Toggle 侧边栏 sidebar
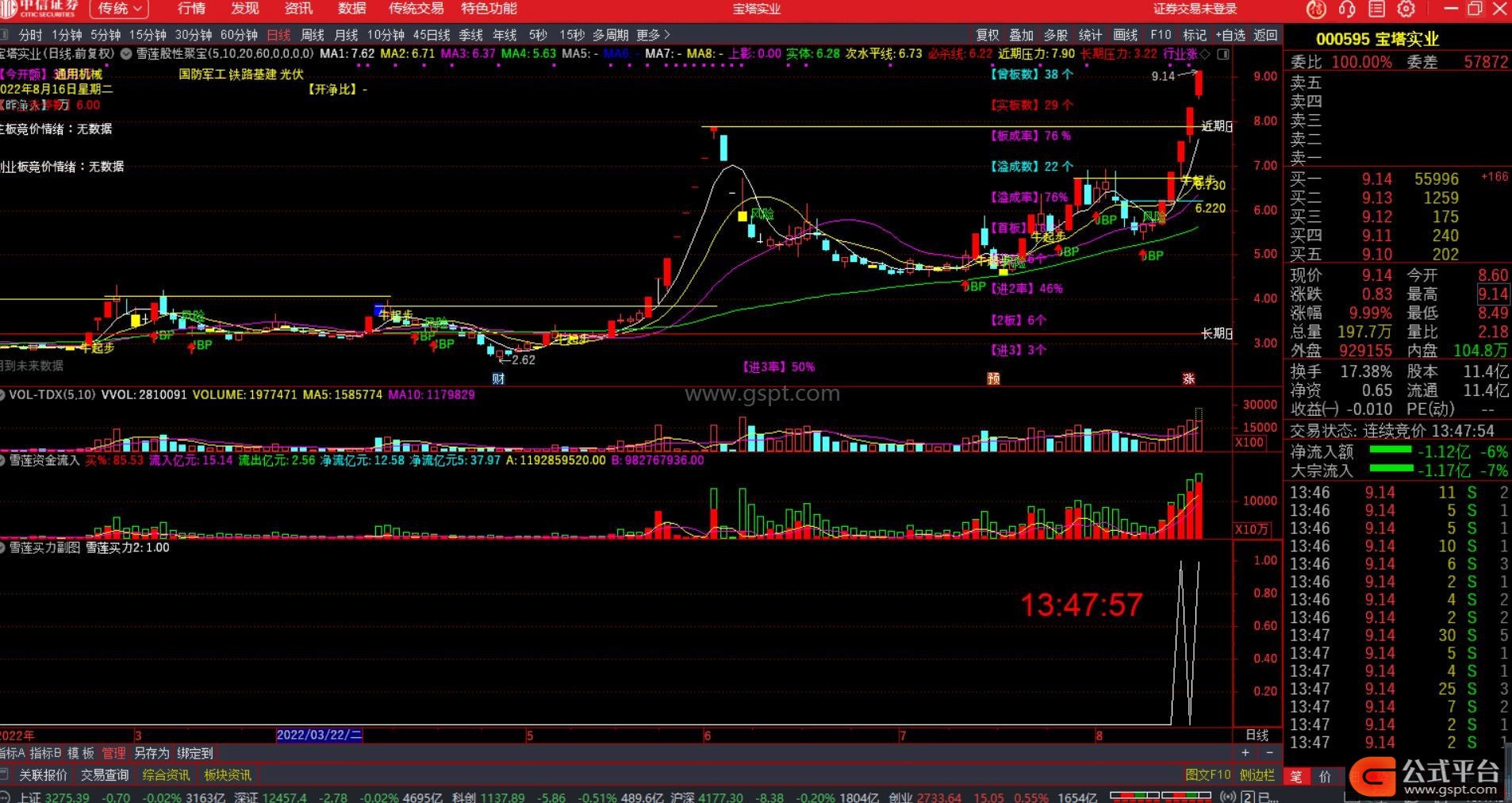The image size is (1512, 803). click(x=1257, y=774)
